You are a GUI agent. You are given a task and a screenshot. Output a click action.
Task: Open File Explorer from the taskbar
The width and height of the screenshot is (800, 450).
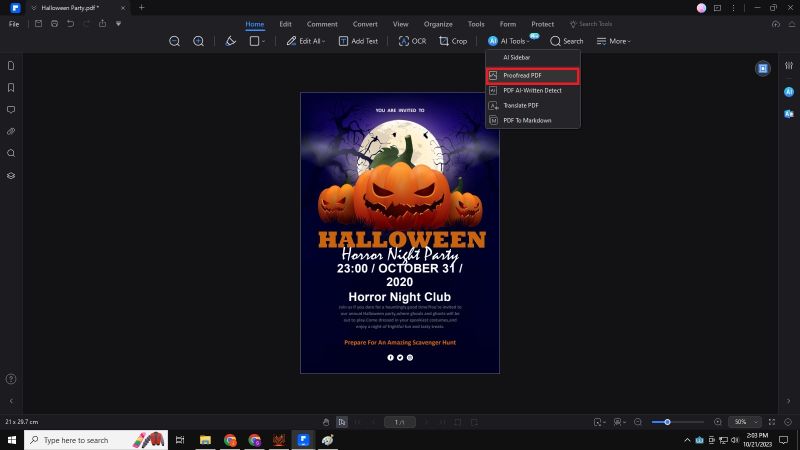pyautogui.click(x=206, y=440)
